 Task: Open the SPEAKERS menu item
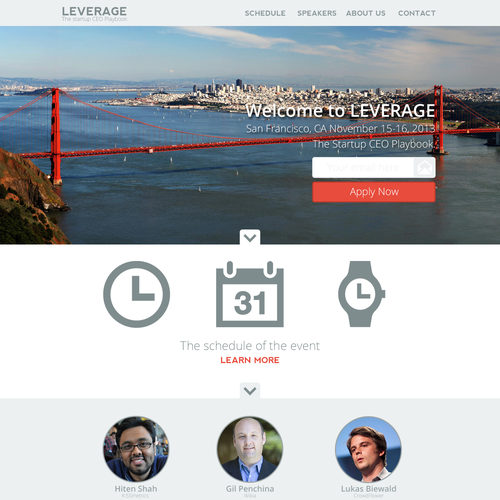coord(317,13)
